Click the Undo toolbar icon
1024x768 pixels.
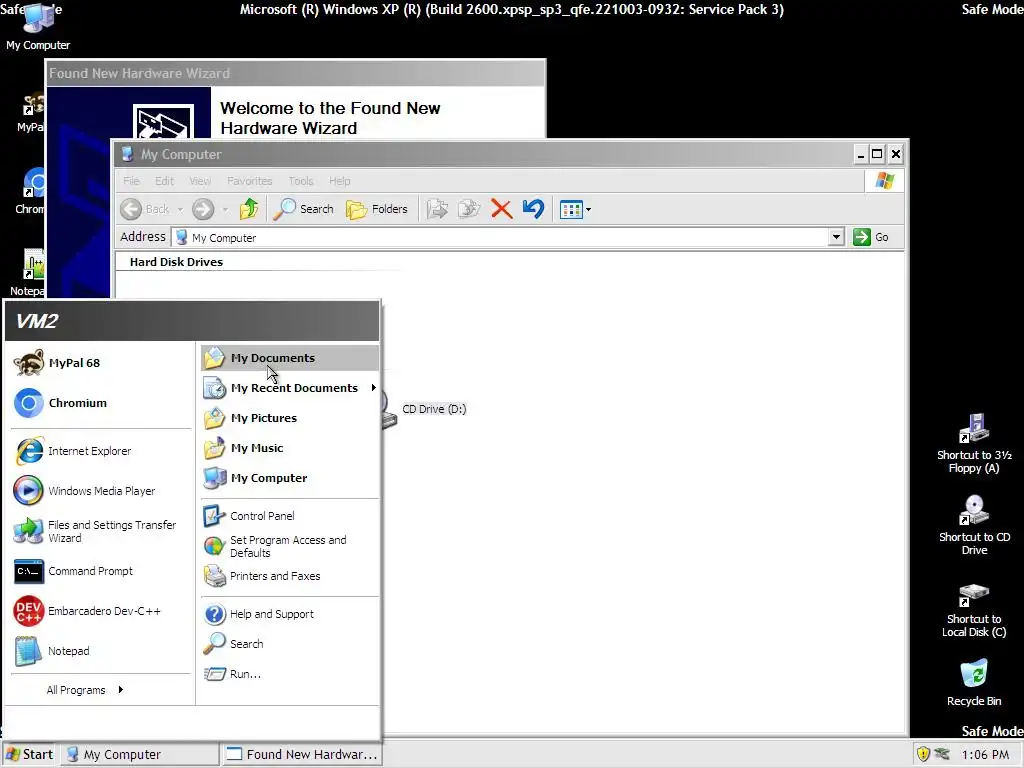(x=533, y=209)
